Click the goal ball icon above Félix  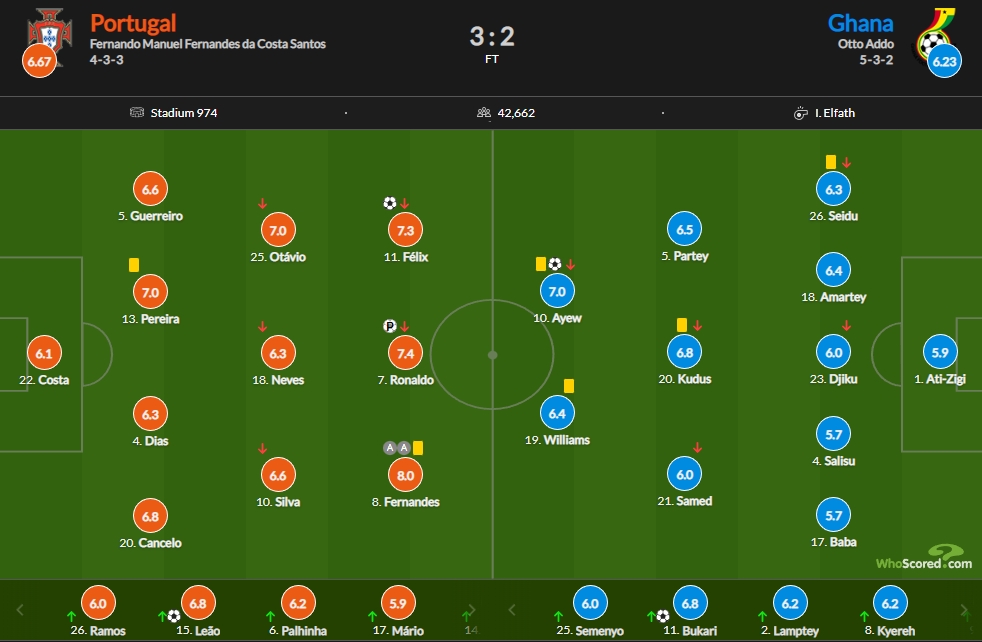pyautogui.click(x=390, y=203)
